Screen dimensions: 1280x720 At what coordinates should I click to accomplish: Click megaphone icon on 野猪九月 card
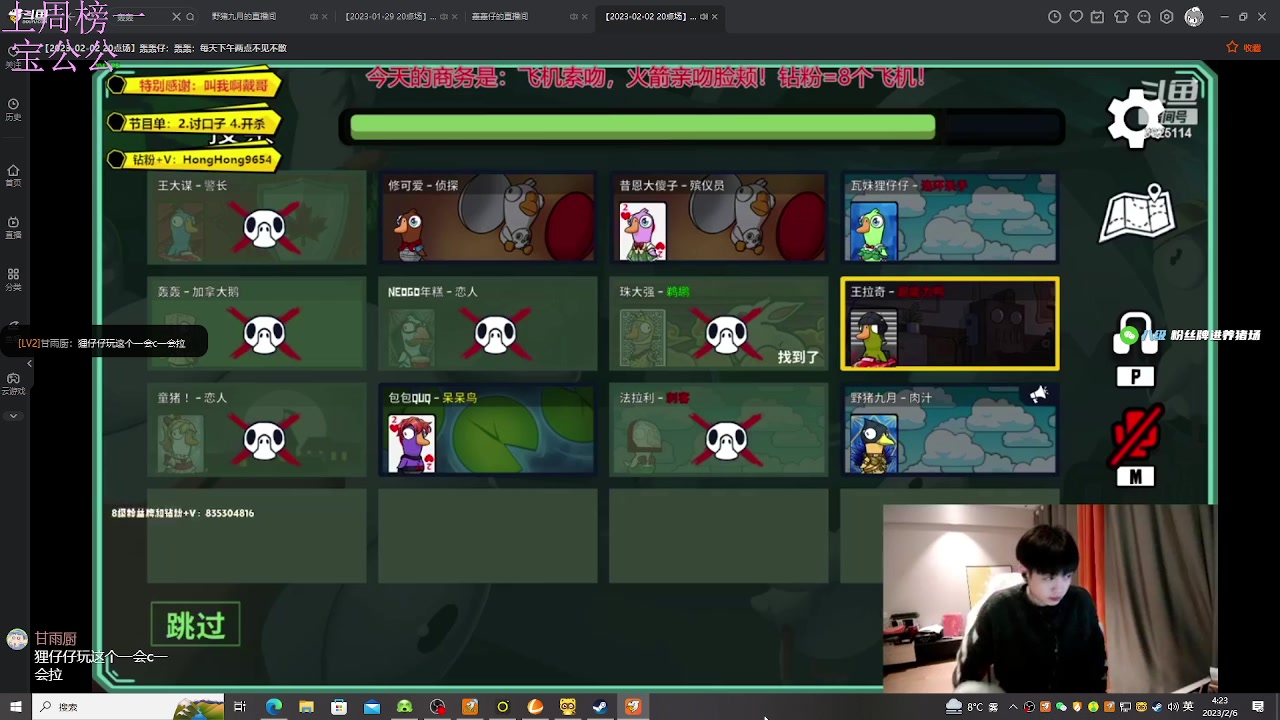pyautogui.click(x=1039, y=395)
